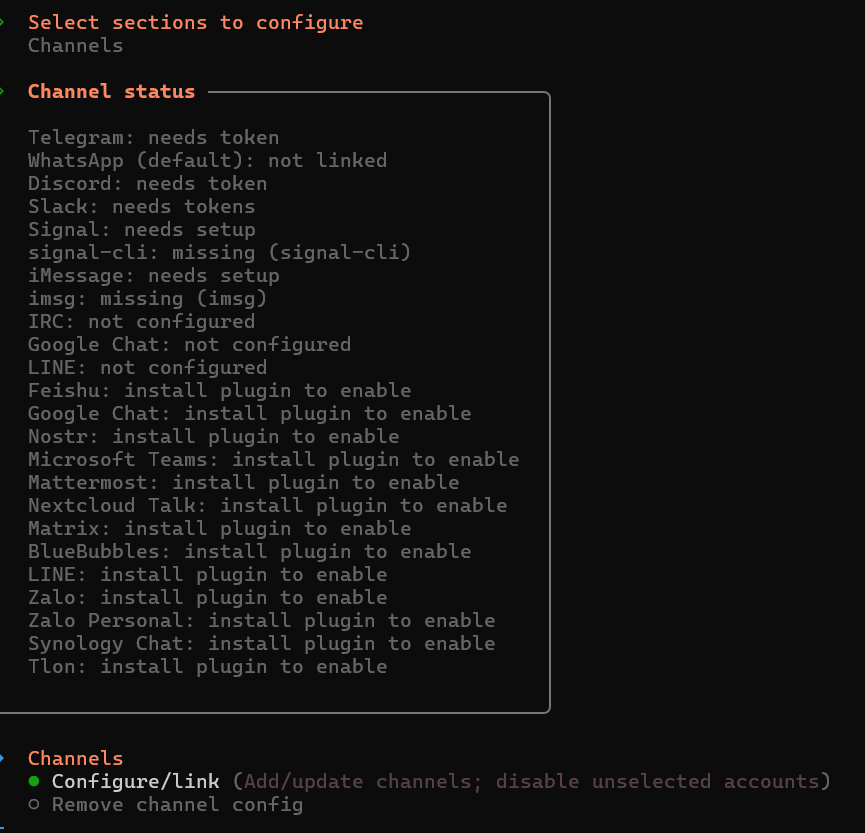This screenshot has width=865, height=833.
Task: Click the WhatsApp default channel line
Action: (207, 160)
